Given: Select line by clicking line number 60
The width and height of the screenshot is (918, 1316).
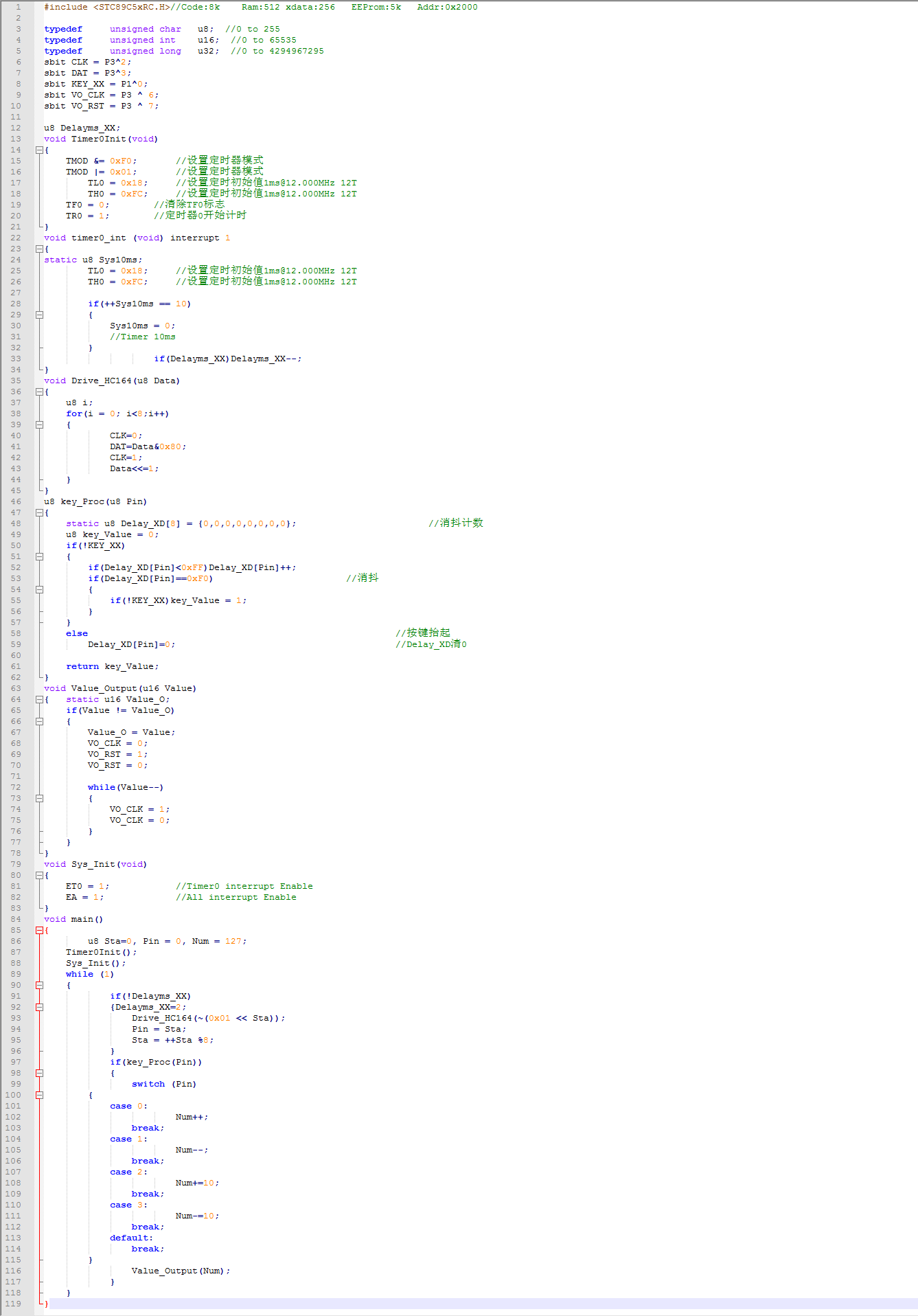Looking at the screenshot, I should [x=16, y=655].
